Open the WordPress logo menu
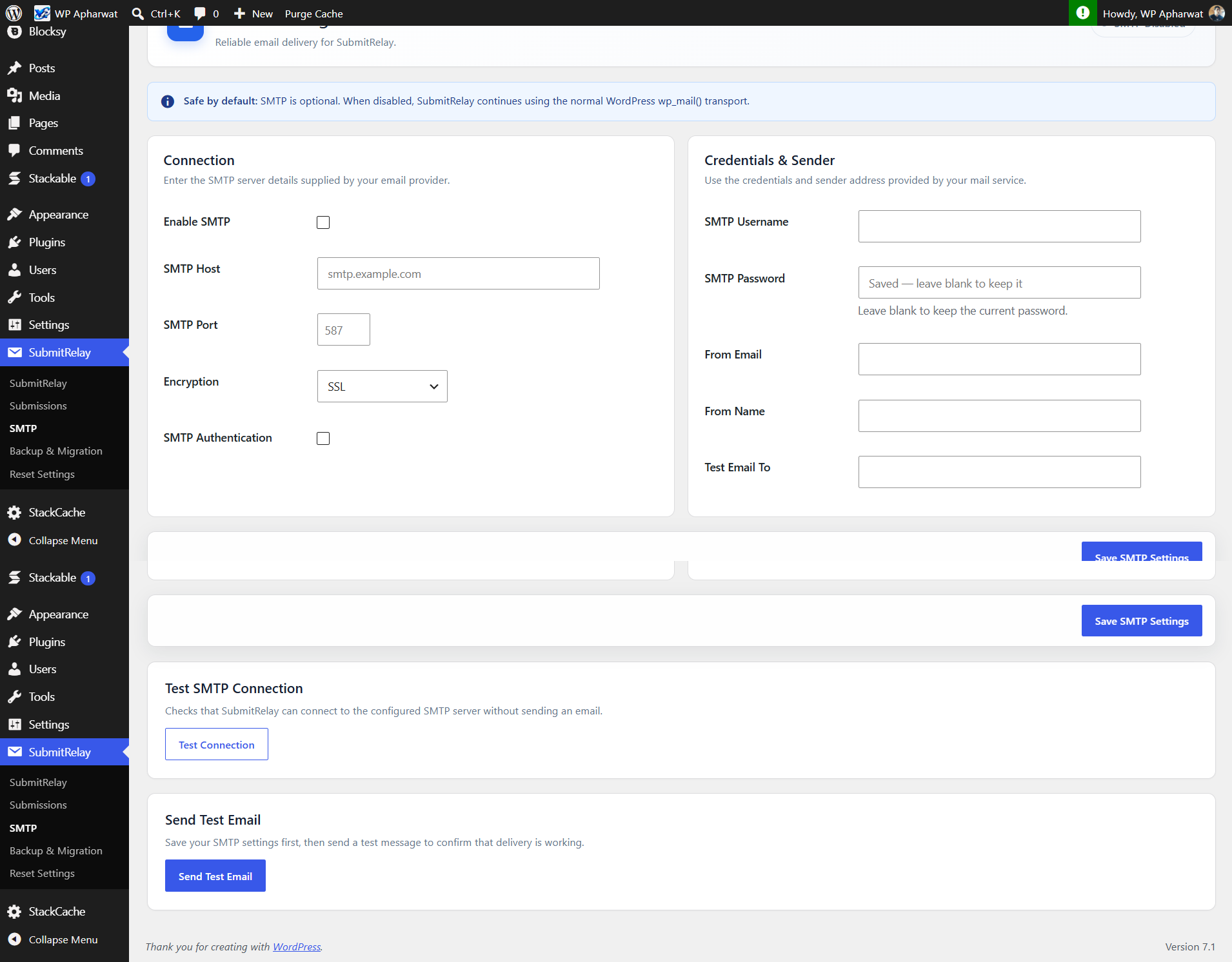This screenshot has height=962, width=1232. pyautogui.click(x=14, y=13)
